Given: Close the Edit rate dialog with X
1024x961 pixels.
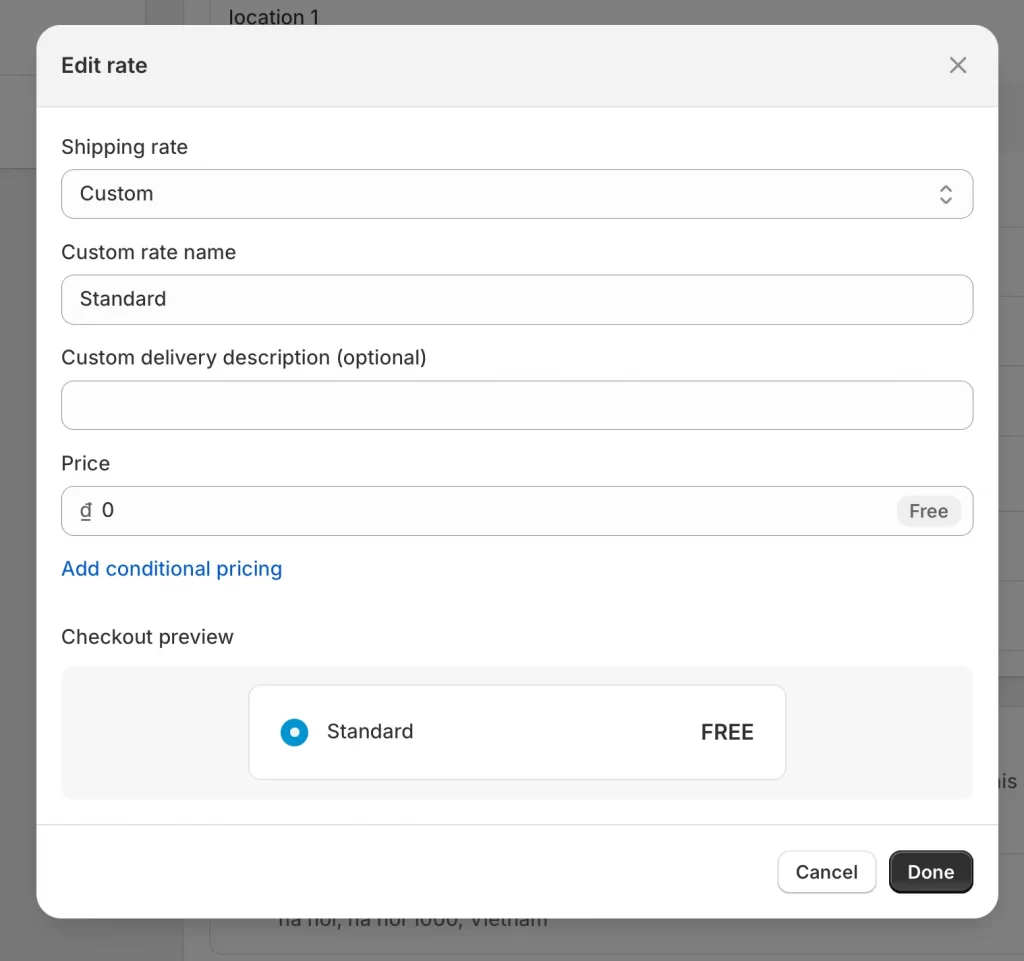Looking at the screenshot, I should pos(957,65).
